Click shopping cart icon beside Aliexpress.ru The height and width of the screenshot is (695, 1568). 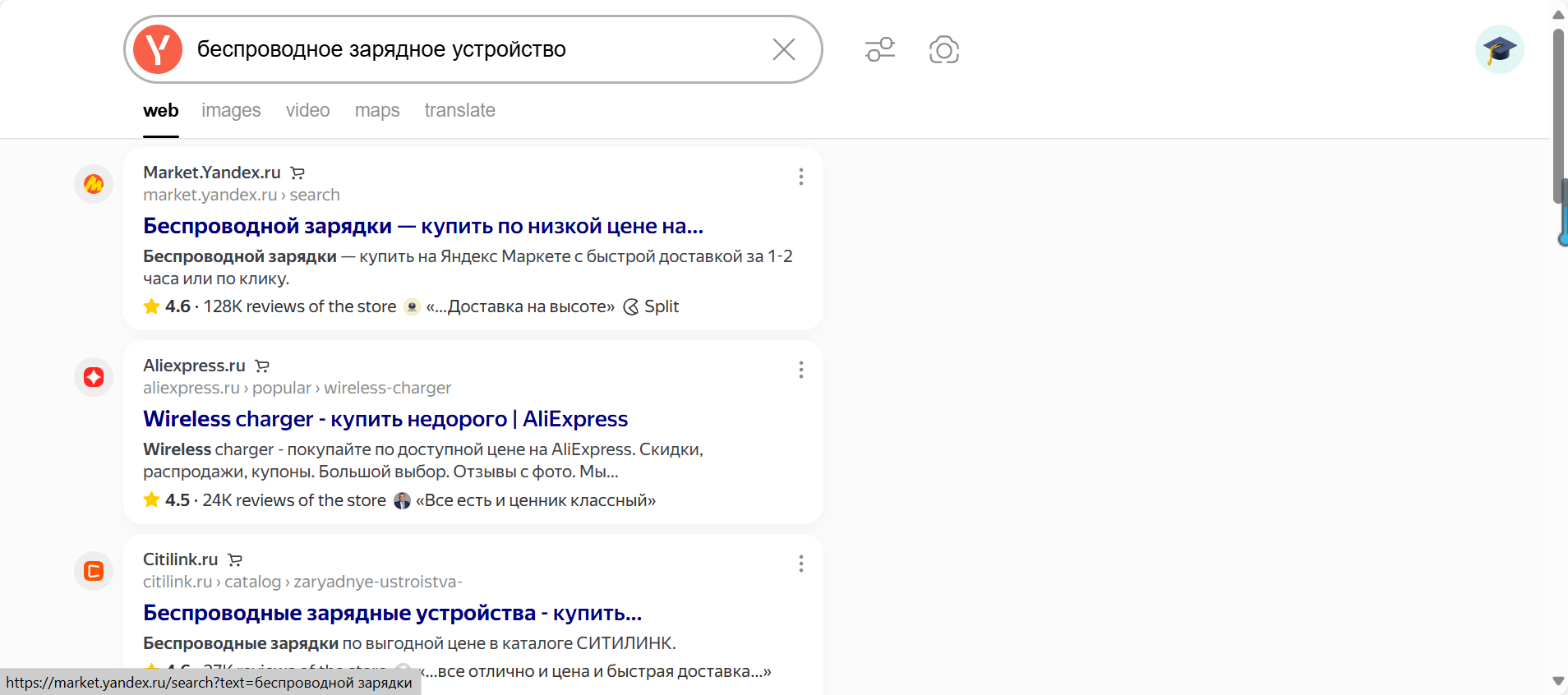tap(262, 366)
